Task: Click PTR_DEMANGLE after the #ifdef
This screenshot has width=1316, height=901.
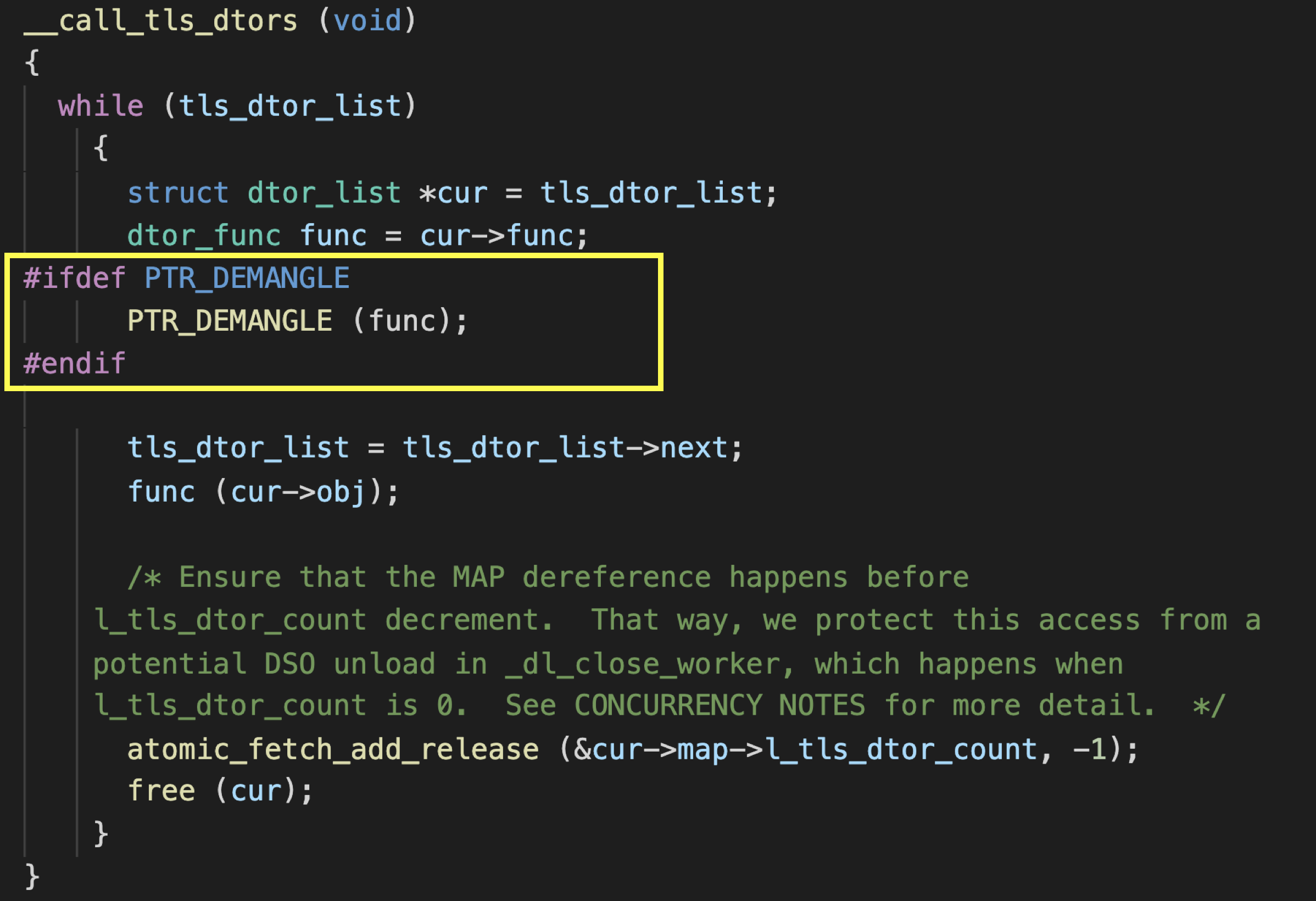Action: pyautogui.click(x=247, y=278)
